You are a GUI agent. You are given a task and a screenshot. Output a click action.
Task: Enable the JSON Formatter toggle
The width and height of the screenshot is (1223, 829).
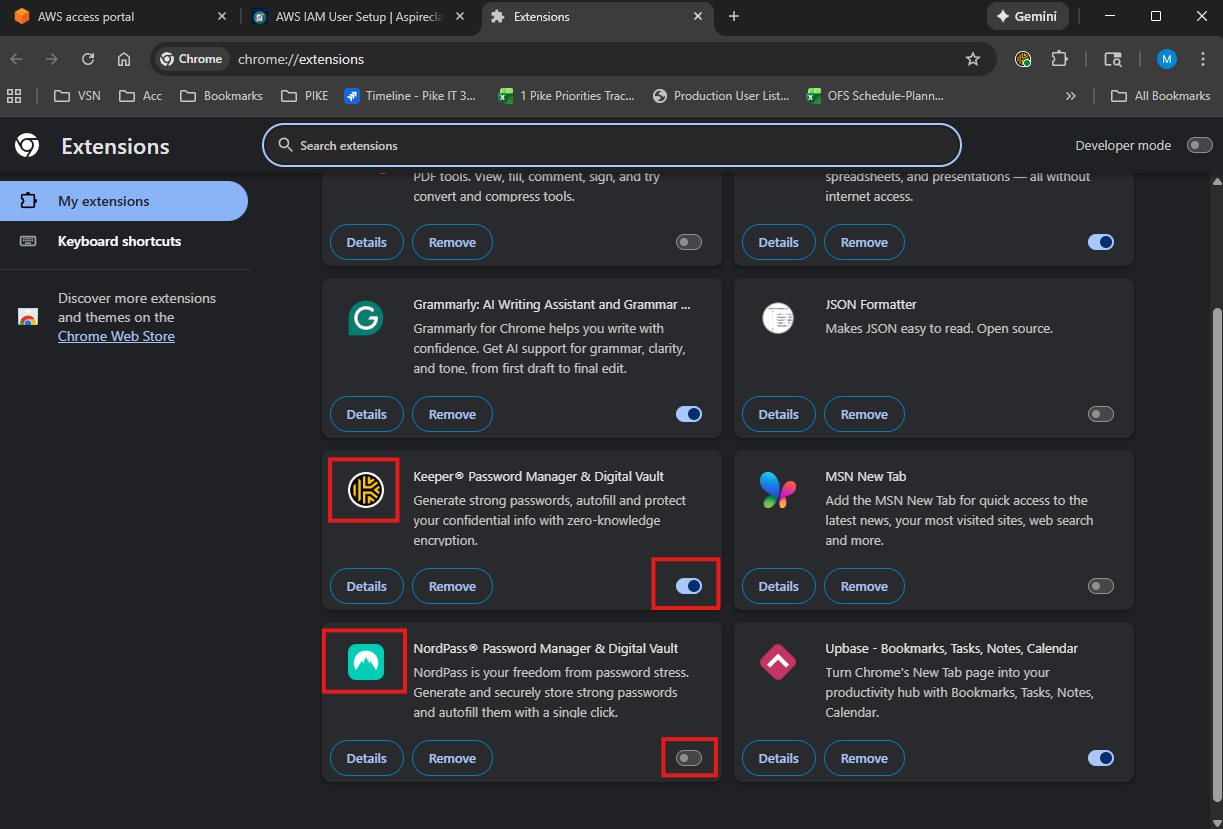pos(1101,414)
